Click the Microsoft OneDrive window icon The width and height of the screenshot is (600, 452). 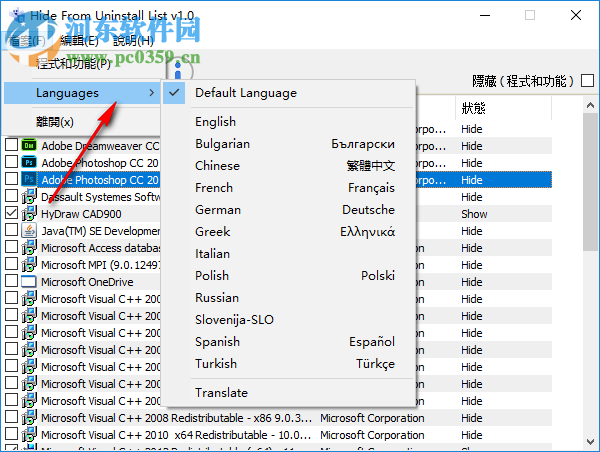point(29,281)
